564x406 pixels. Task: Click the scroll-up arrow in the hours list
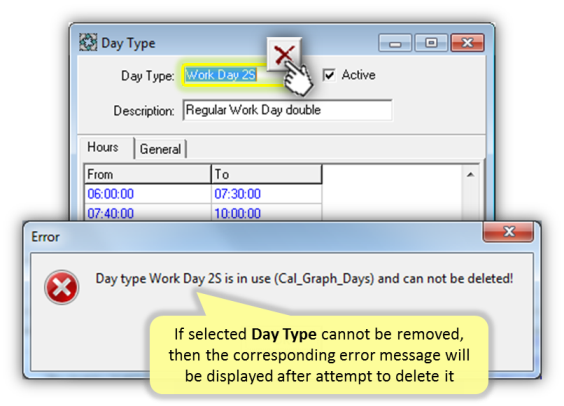(x=470, y=175)
